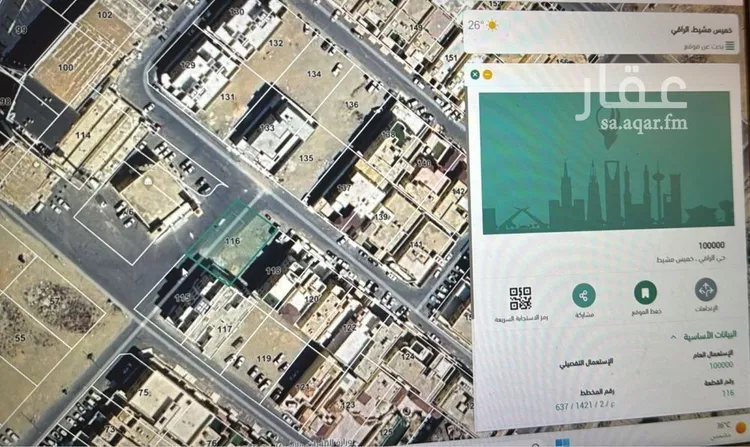Click parcel 55 on the map
The height and width of the screenshot is (447, 750).
point(20,338)
